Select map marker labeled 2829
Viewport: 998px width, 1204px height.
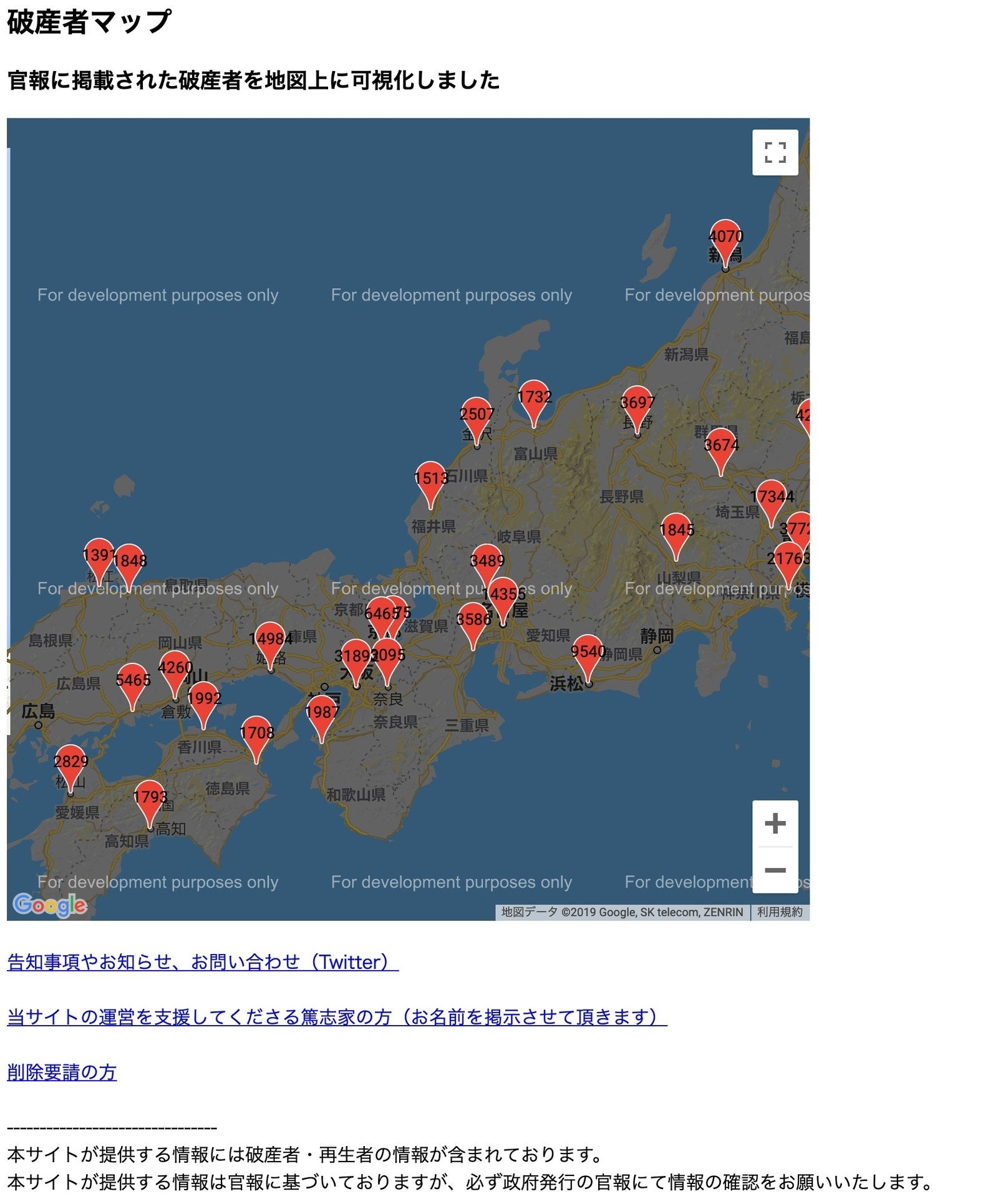coord(70,768)
